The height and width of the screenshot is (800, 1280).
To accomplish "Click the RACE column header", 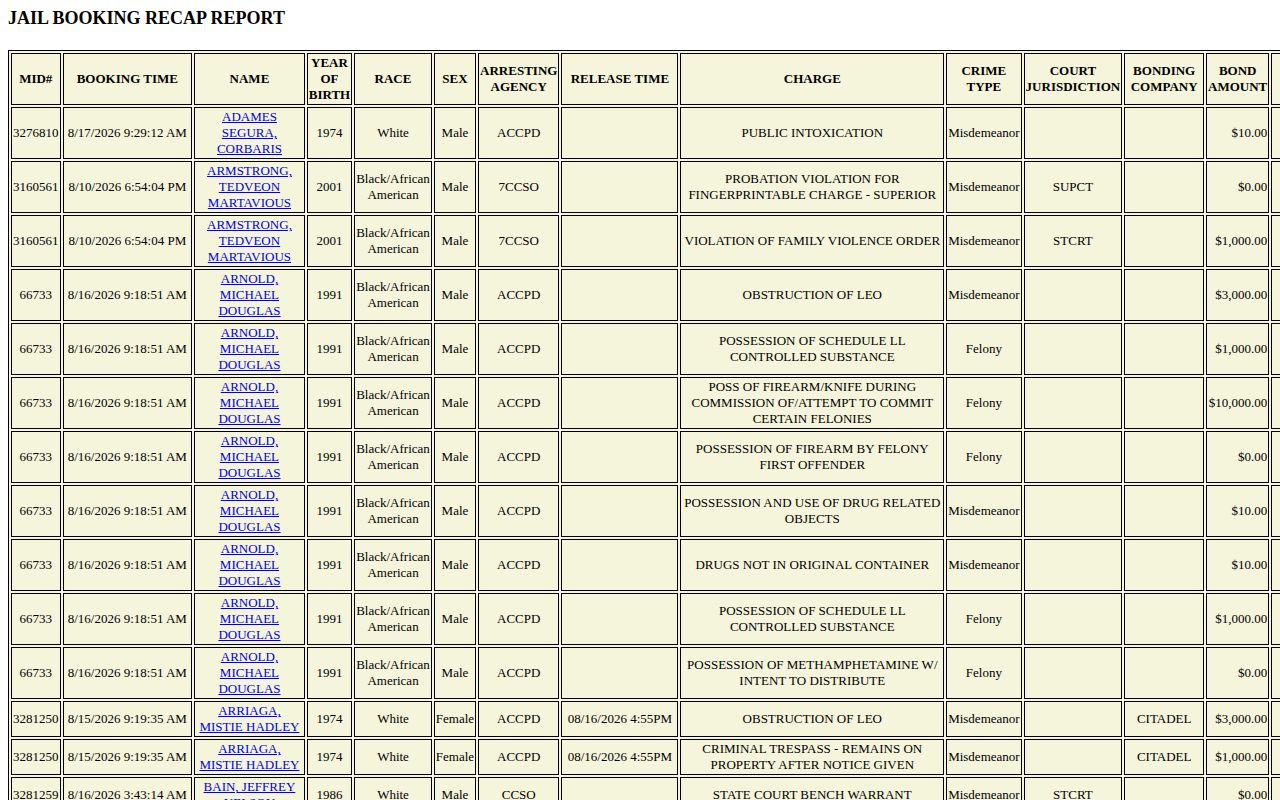I will coord(393,79).
